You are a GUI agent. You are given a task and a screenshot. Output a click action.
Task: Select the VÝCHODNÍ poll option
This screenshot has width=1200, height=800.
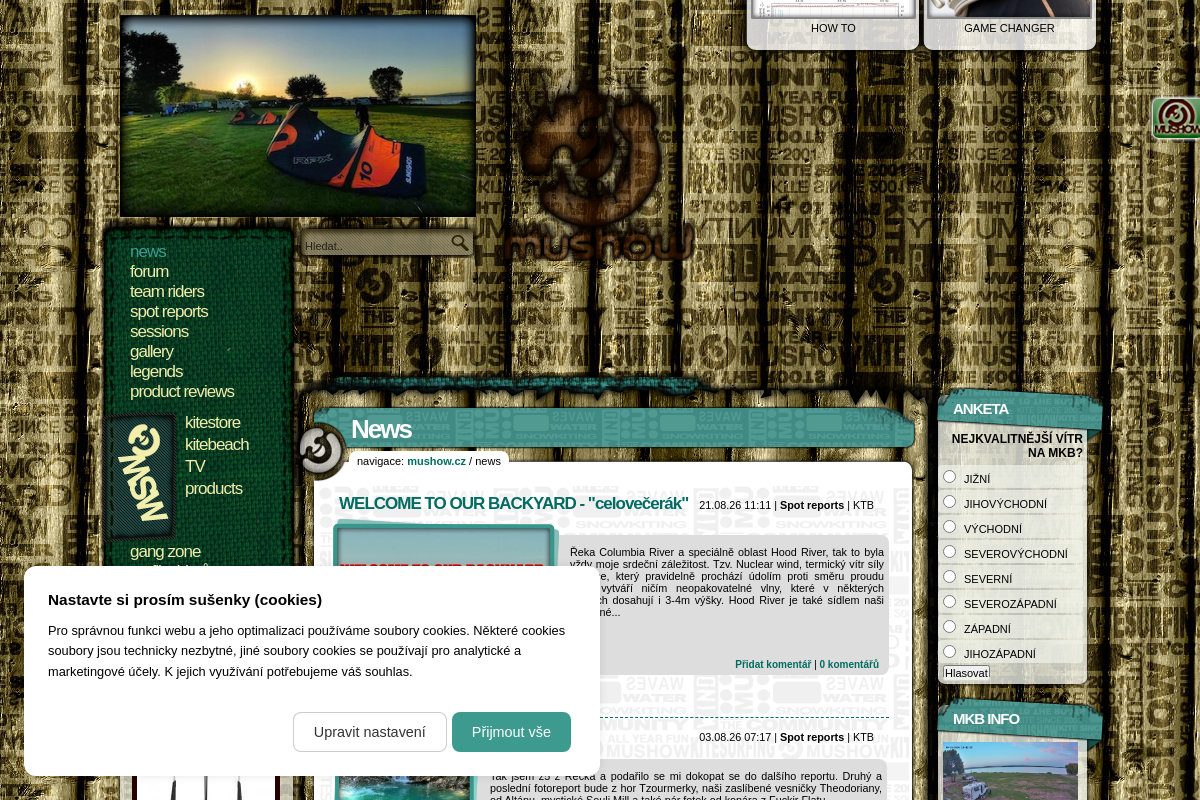click(x=950, y=527)
